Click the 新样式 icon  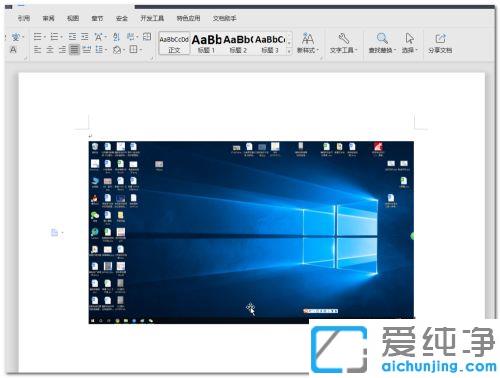pos(307,38)
